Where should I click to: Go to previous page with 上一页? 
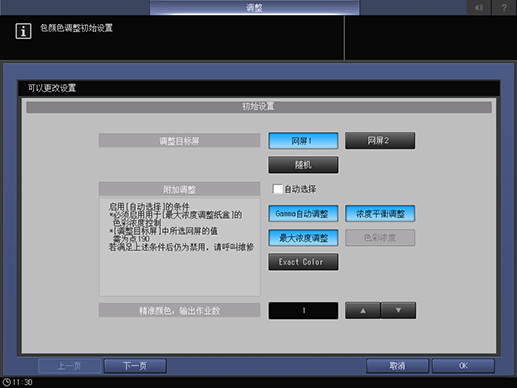click(69, 366)
